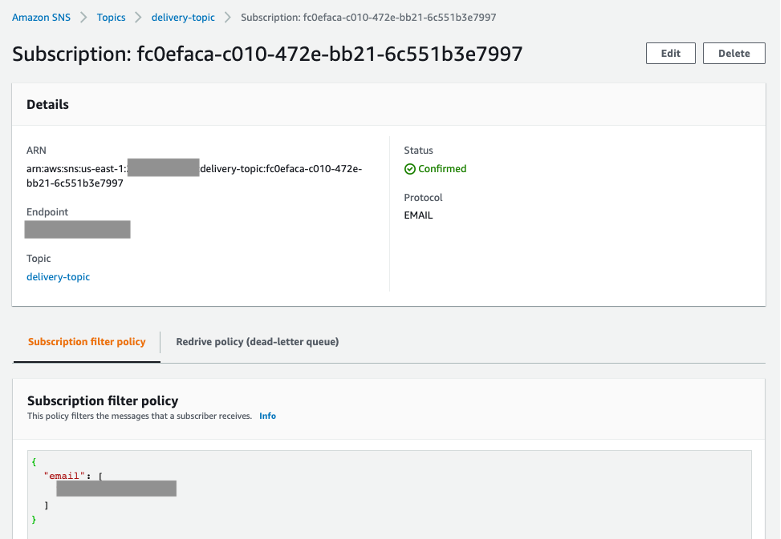Switch to Redrive policy (dead-letter queue) tab

pos(258,342)
